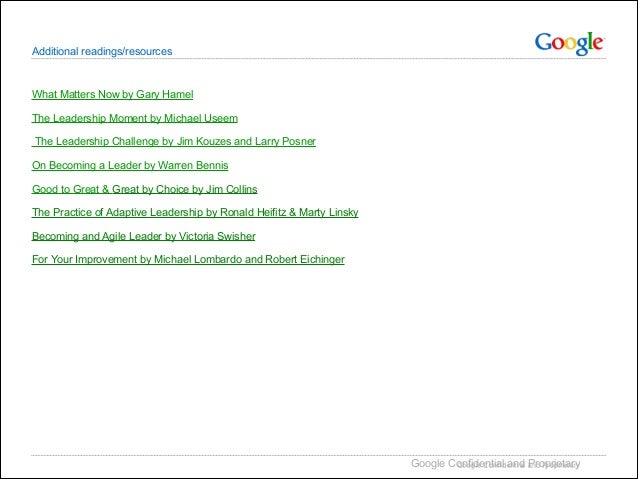Follow The Leadership Challenge by Kouzes and Posner
The height and width of the screenshot is (479, 638).
pyautogui.click(x=174, y=141)
